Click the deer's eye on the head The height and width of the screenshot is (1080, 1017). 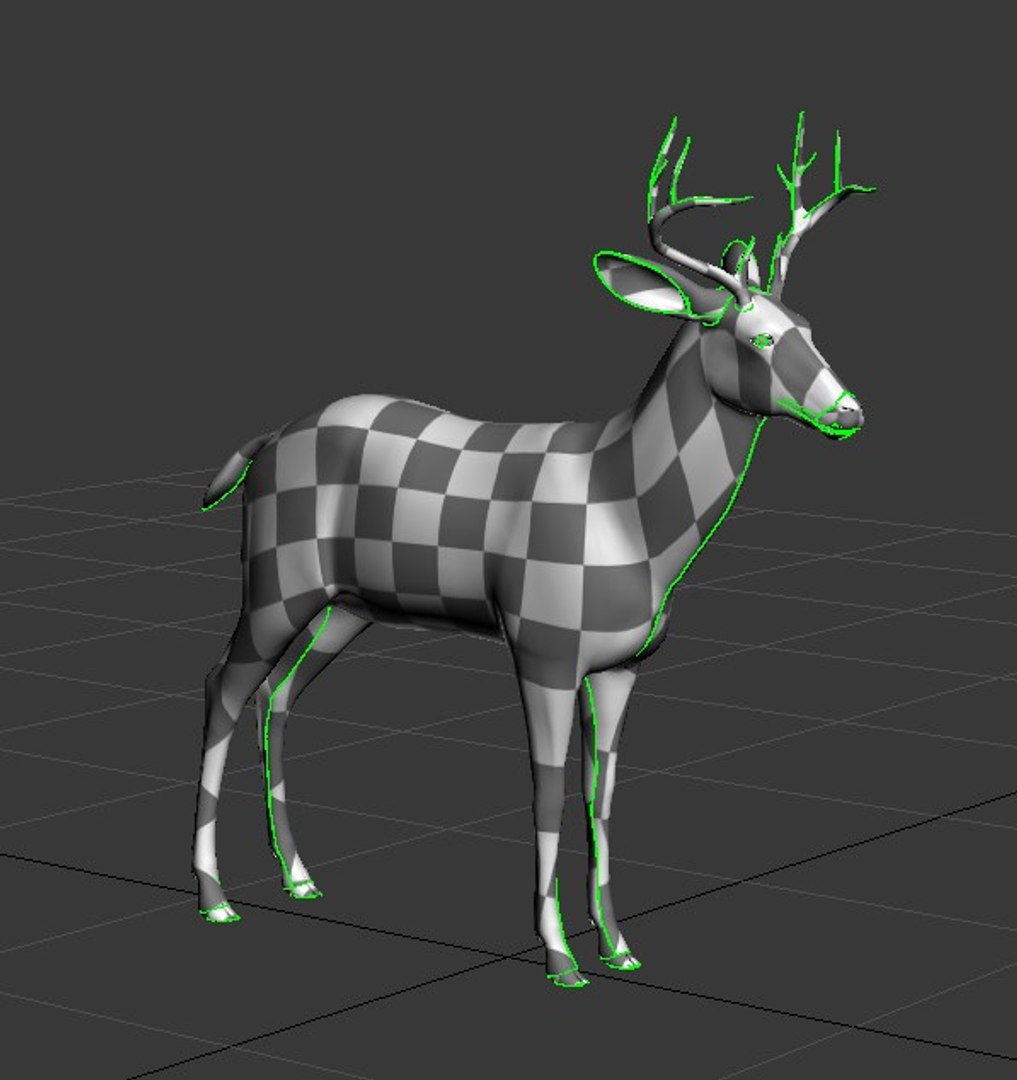point(763,340)
